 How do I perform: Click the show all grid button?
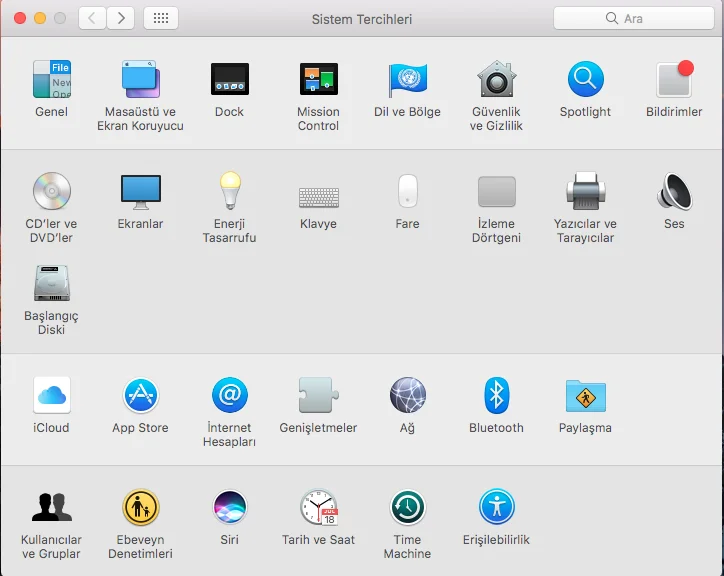[161, 18]
